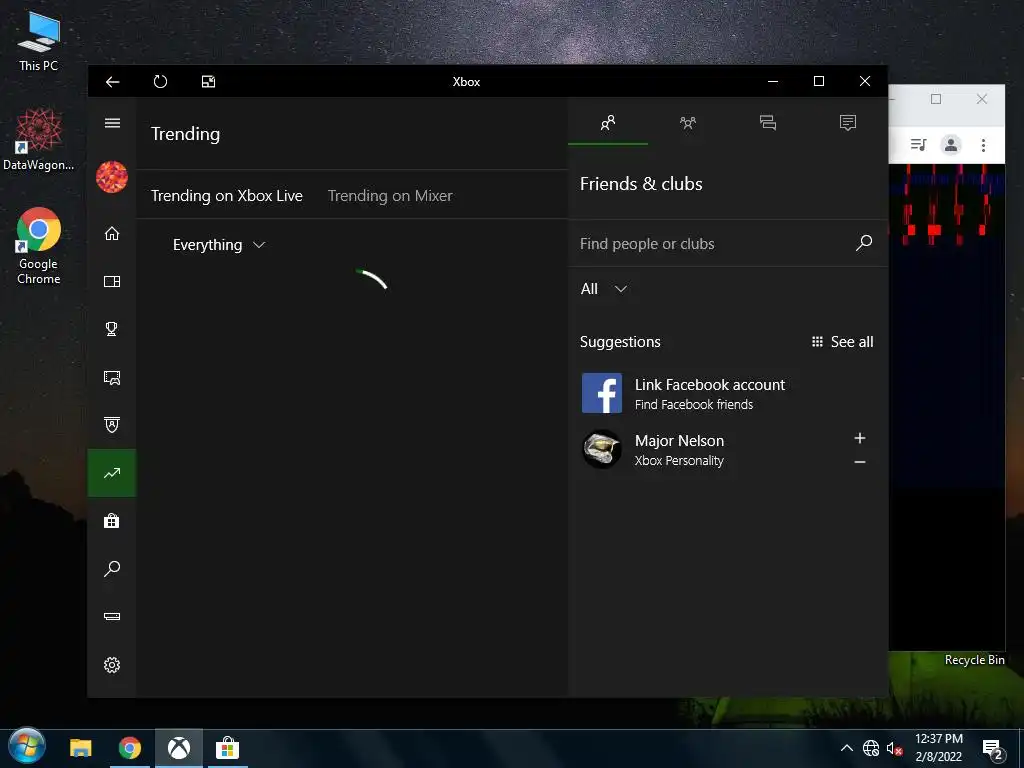The image size is (1024, 768).
Task: Open Link Facebook account suggestion
Action: pos(728,394)
